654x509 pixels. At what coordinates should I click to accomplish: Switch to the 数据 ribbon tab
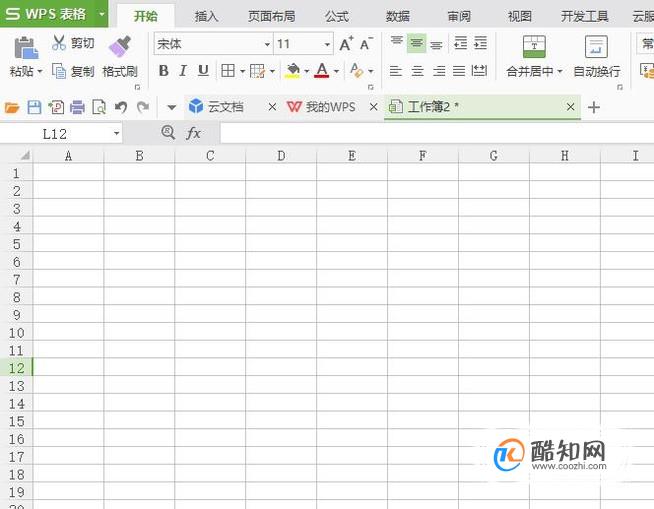pyautogui.click(x=397, y=16)
